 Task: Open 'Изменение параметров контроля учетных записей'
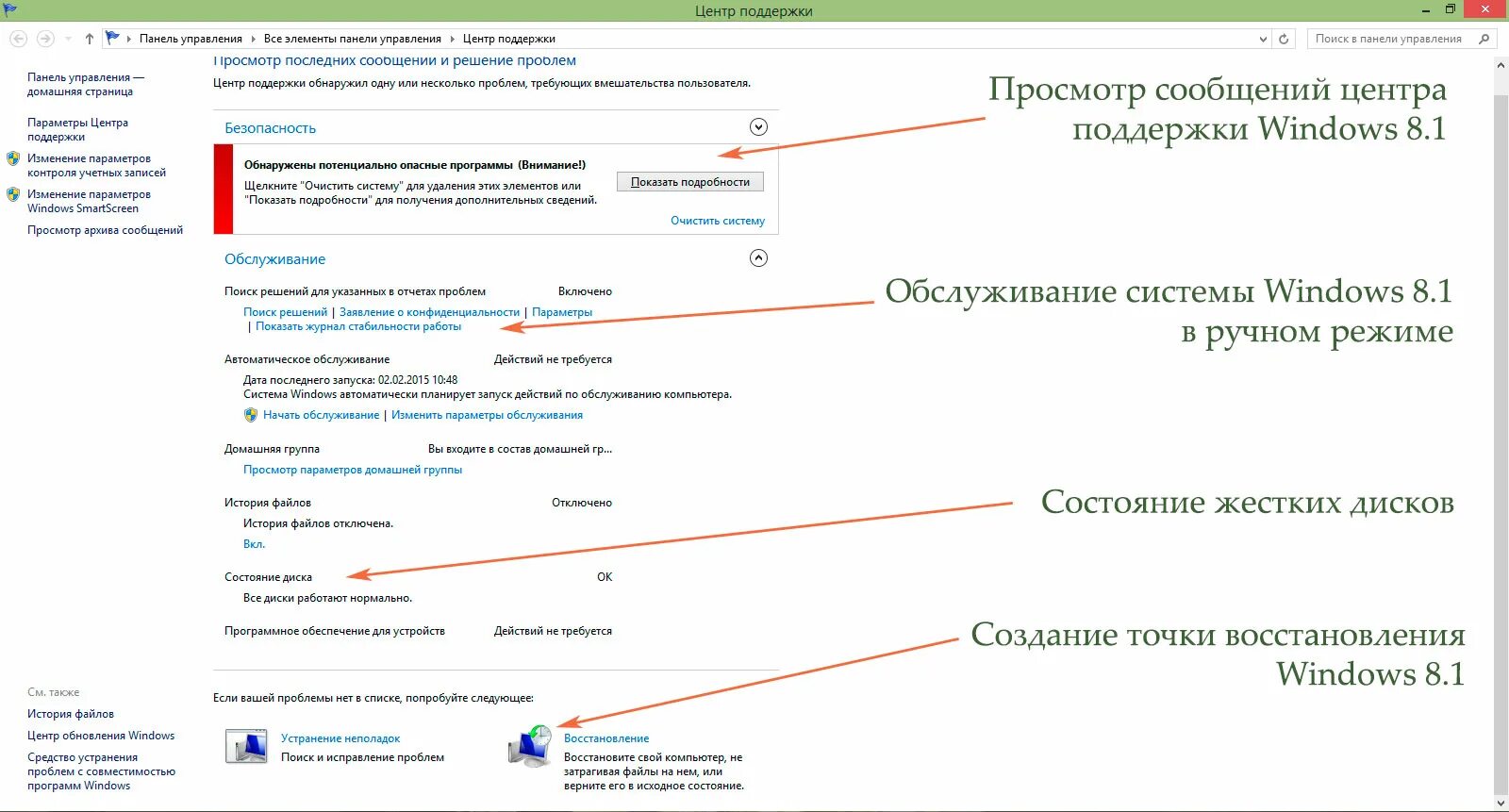(x=96, y=165)
